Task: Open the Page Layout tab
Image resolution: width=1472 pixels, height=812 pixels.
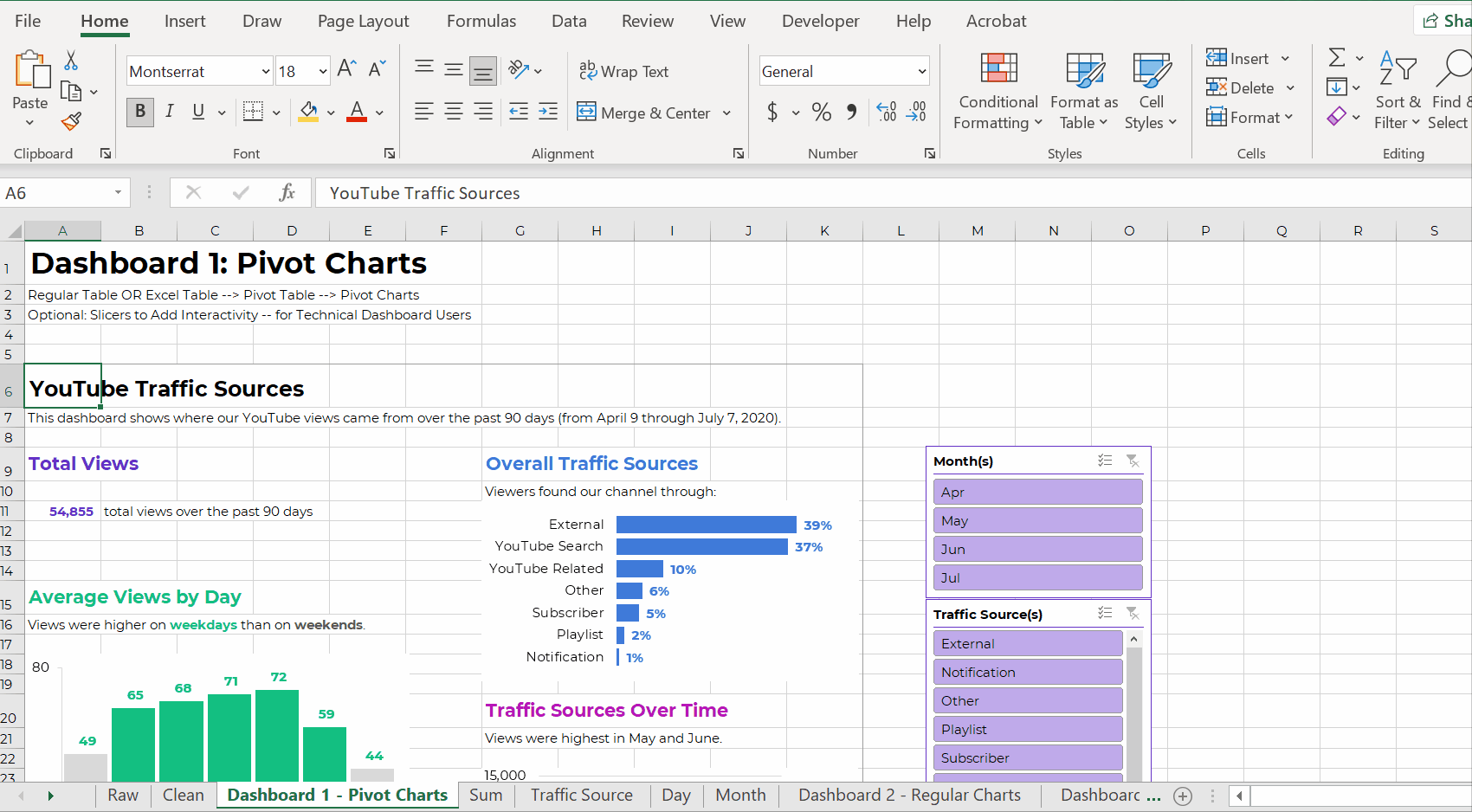Action: tap(363, 21)
